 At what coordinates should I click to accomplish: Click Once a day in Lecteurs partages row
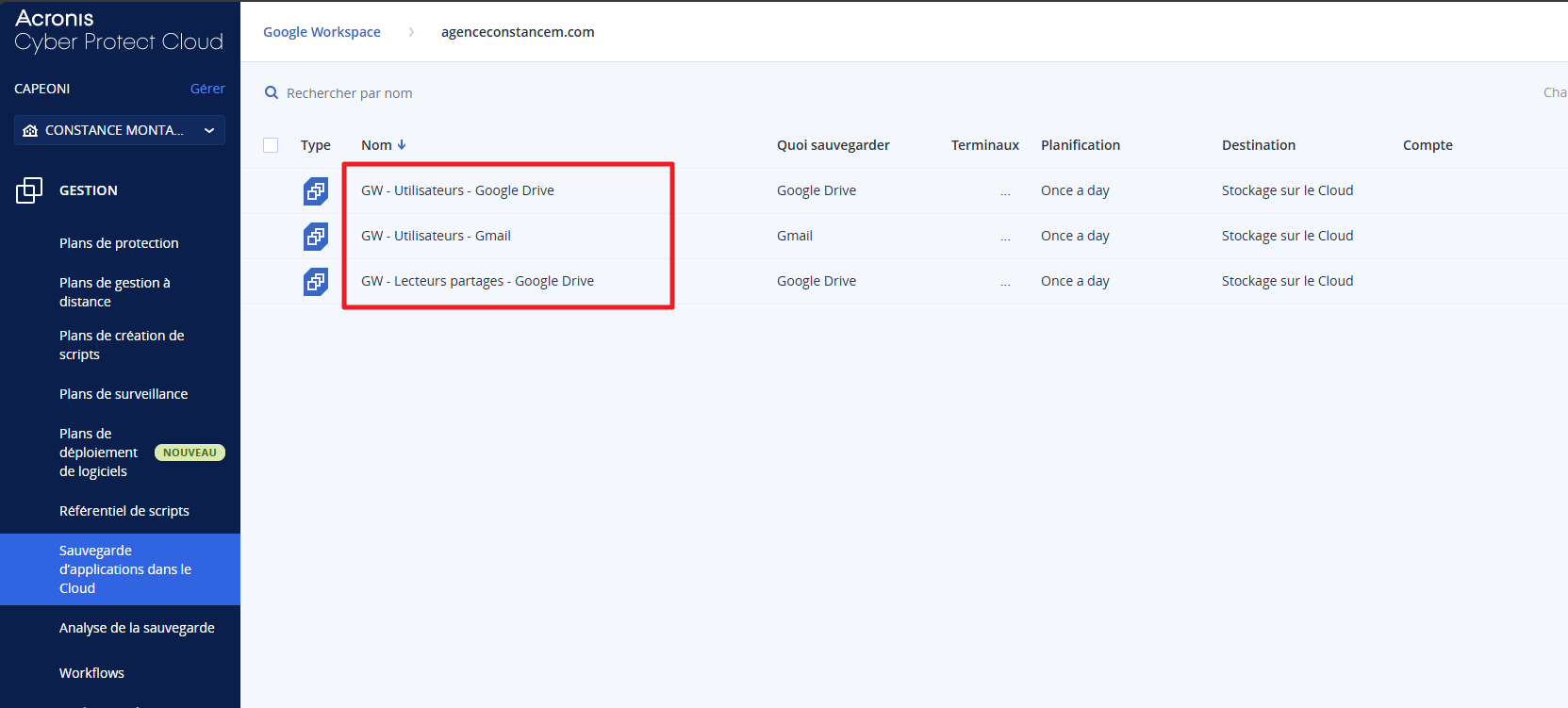click(x=1075, y=281)
